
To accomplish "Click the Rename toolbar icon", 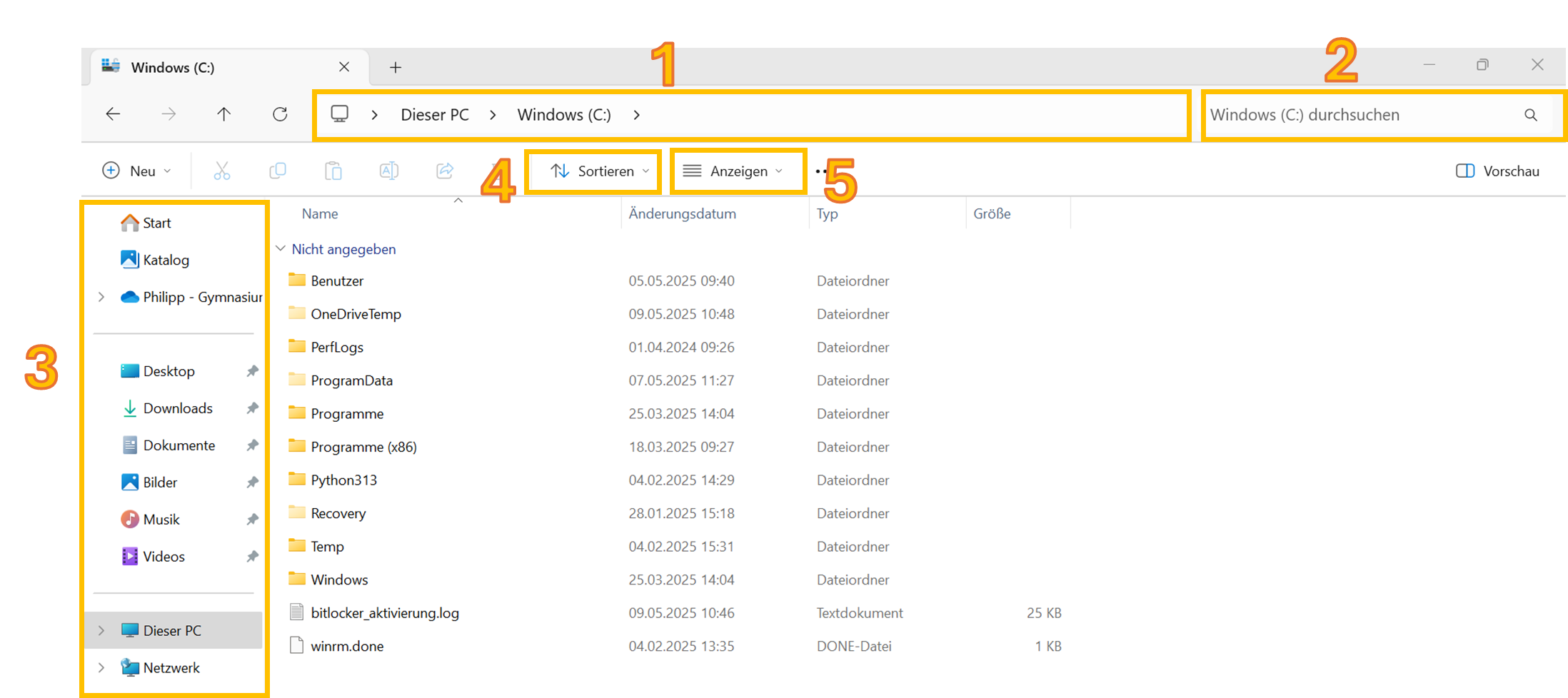I will point(389,171).
